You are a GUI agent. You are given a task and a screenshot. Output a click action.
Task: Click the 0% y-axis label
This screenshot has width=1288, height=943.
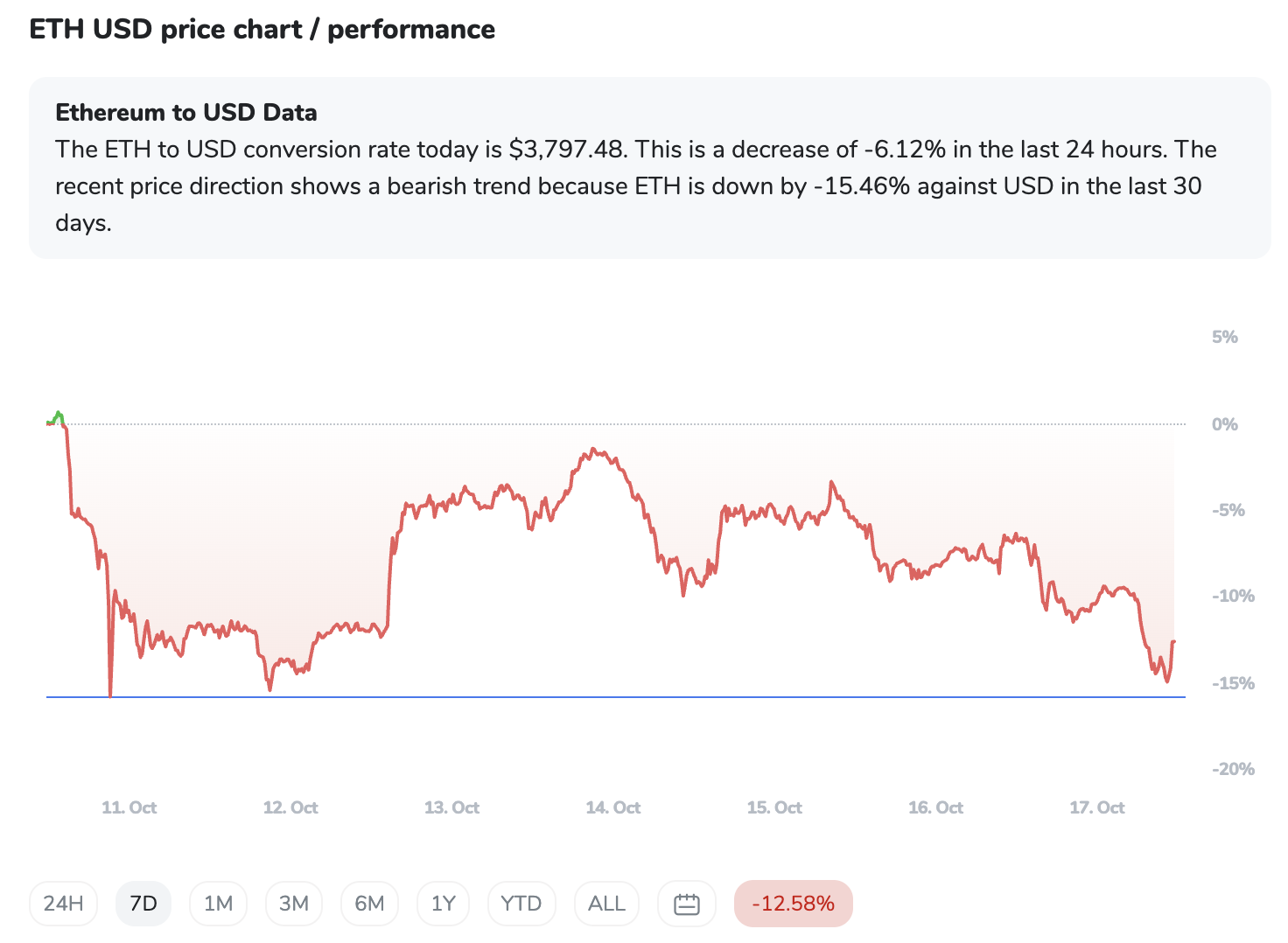(1224, 424)
